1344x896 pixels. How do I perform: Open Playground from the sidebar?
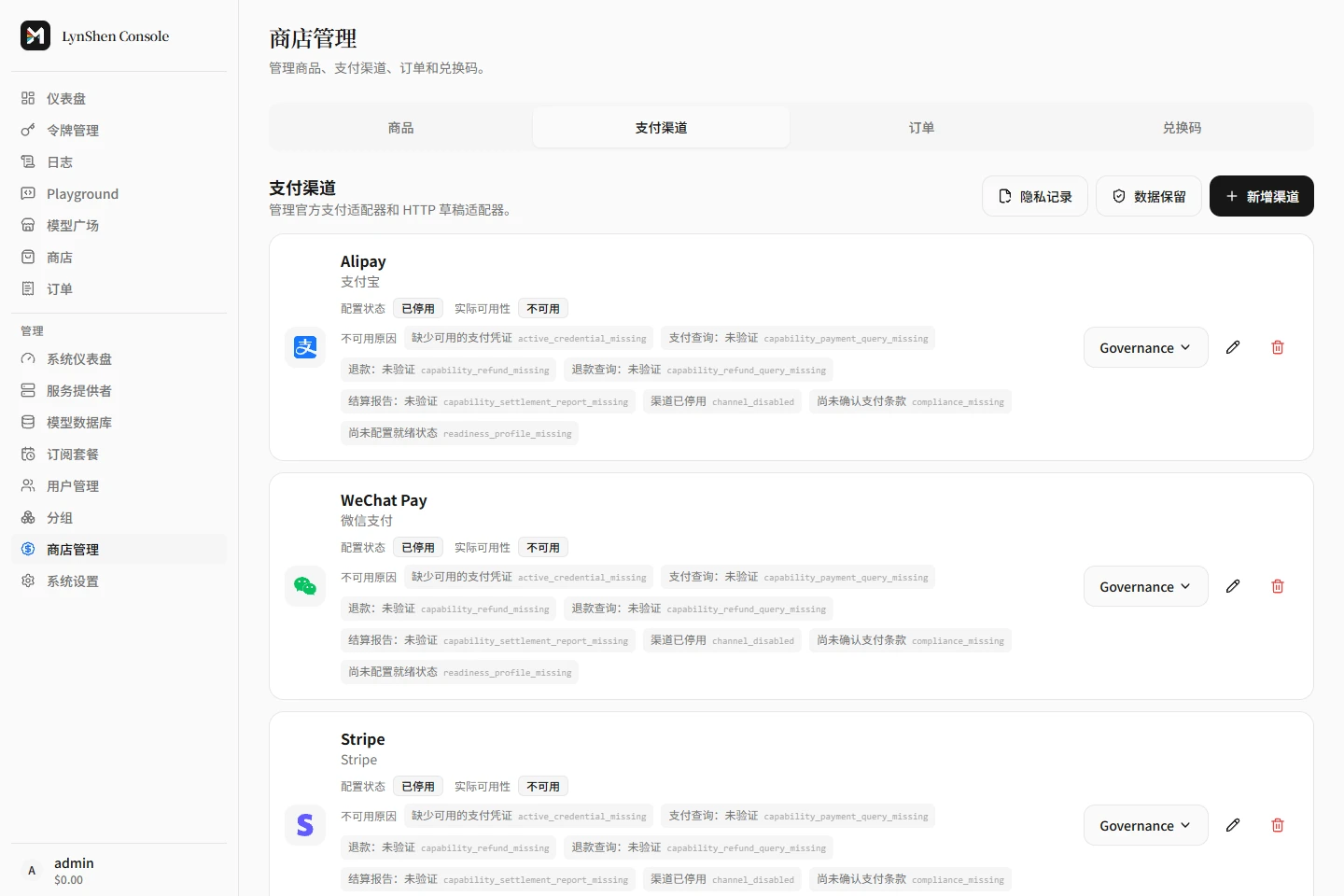[x=119, y=193]
